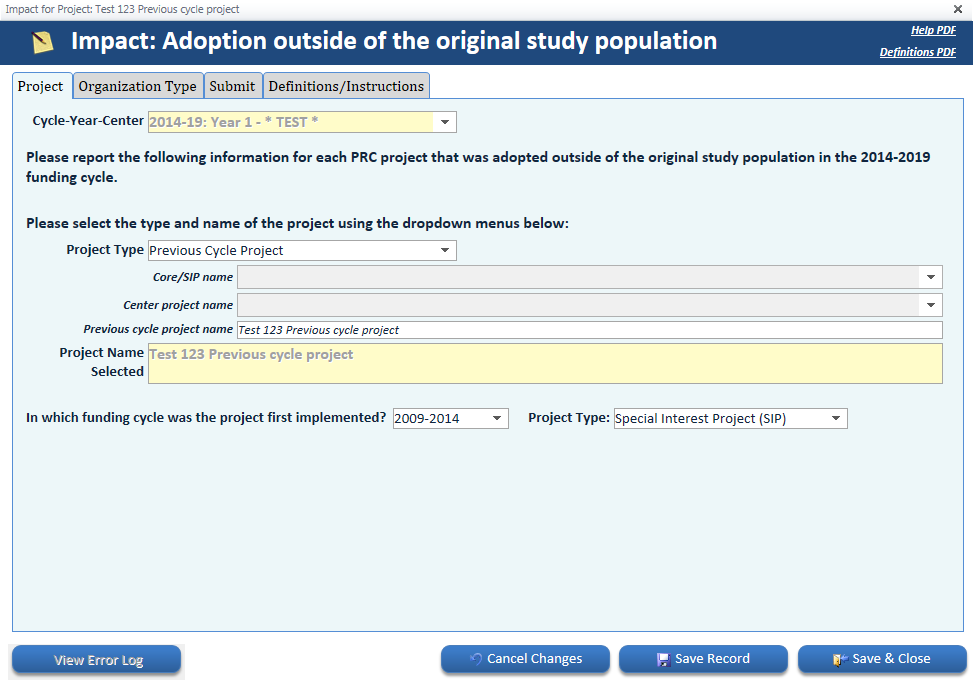Switch to the Organization Type tab
973x694 pixels.
coord(138,86)
